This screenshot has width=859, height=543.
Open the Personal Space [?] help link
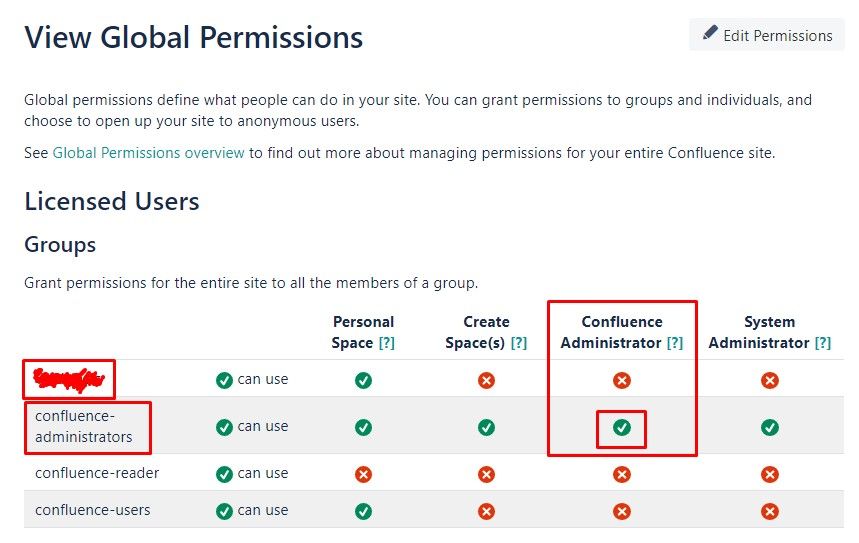(386, 343)
